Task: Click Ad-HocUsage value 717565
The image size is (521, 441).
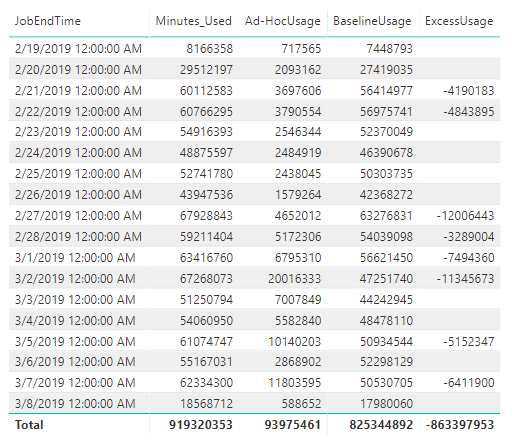Action: coord(301,49)
